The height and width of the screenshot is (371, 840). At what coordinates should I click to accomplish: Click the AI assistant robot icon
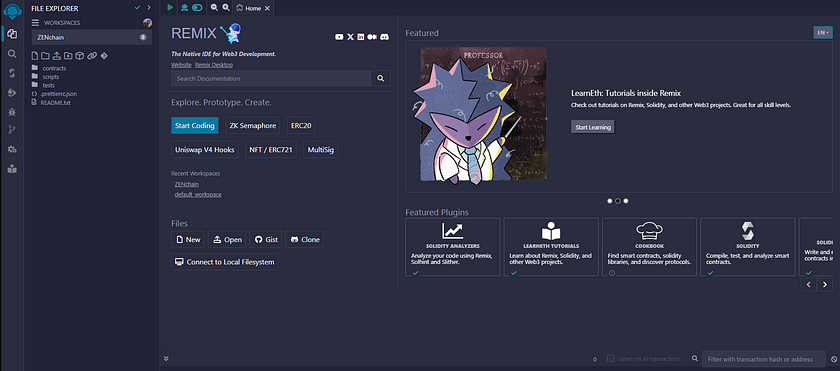[x=185, y=7]
